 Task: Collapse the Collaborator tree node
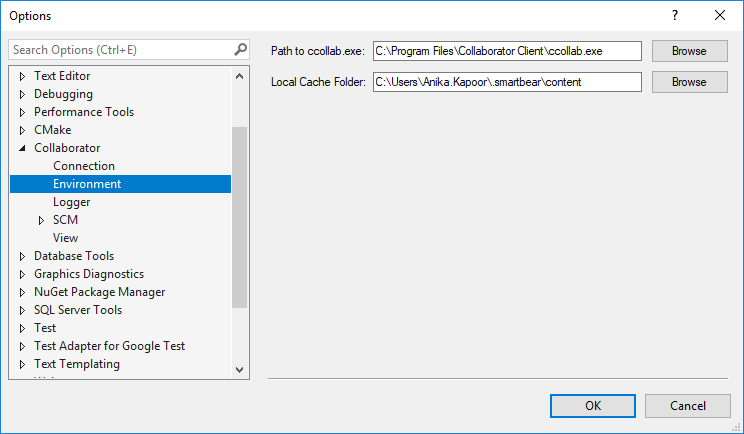pyautogui.click(x=23, y=148)
